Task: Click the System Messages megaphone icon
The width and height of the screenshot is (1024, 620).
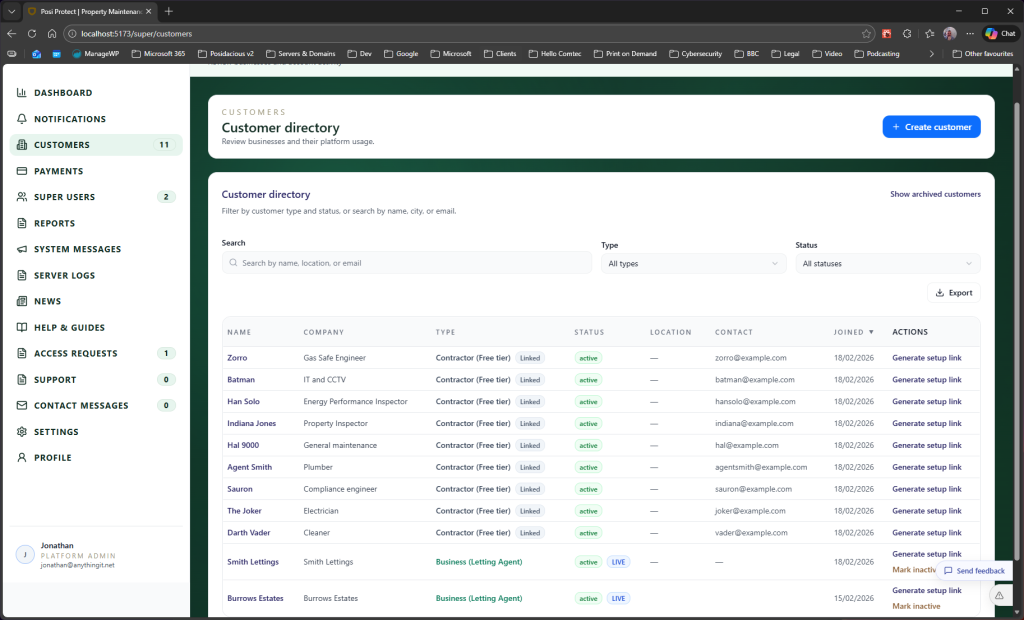Action: 22,249
